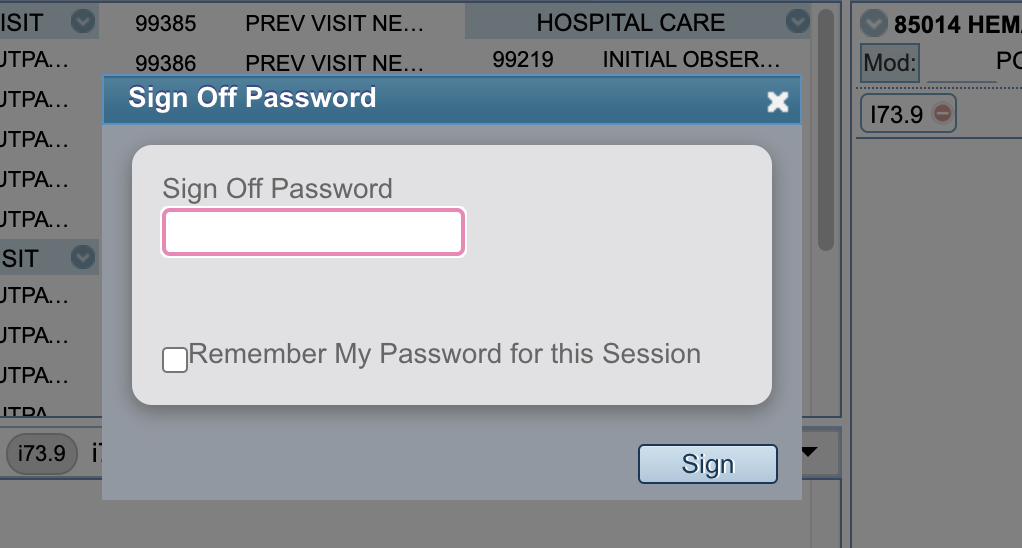The height and width of the screenshot is (548, 1022).
Task: Click the Sign button
Action: 707,464
